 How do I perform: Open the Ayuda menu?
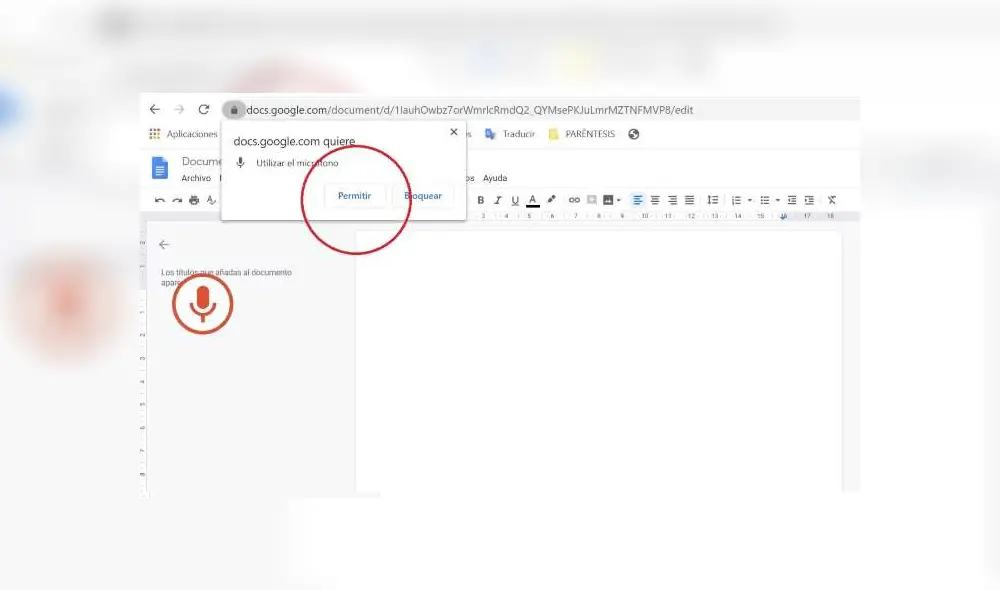click(495, 177)
